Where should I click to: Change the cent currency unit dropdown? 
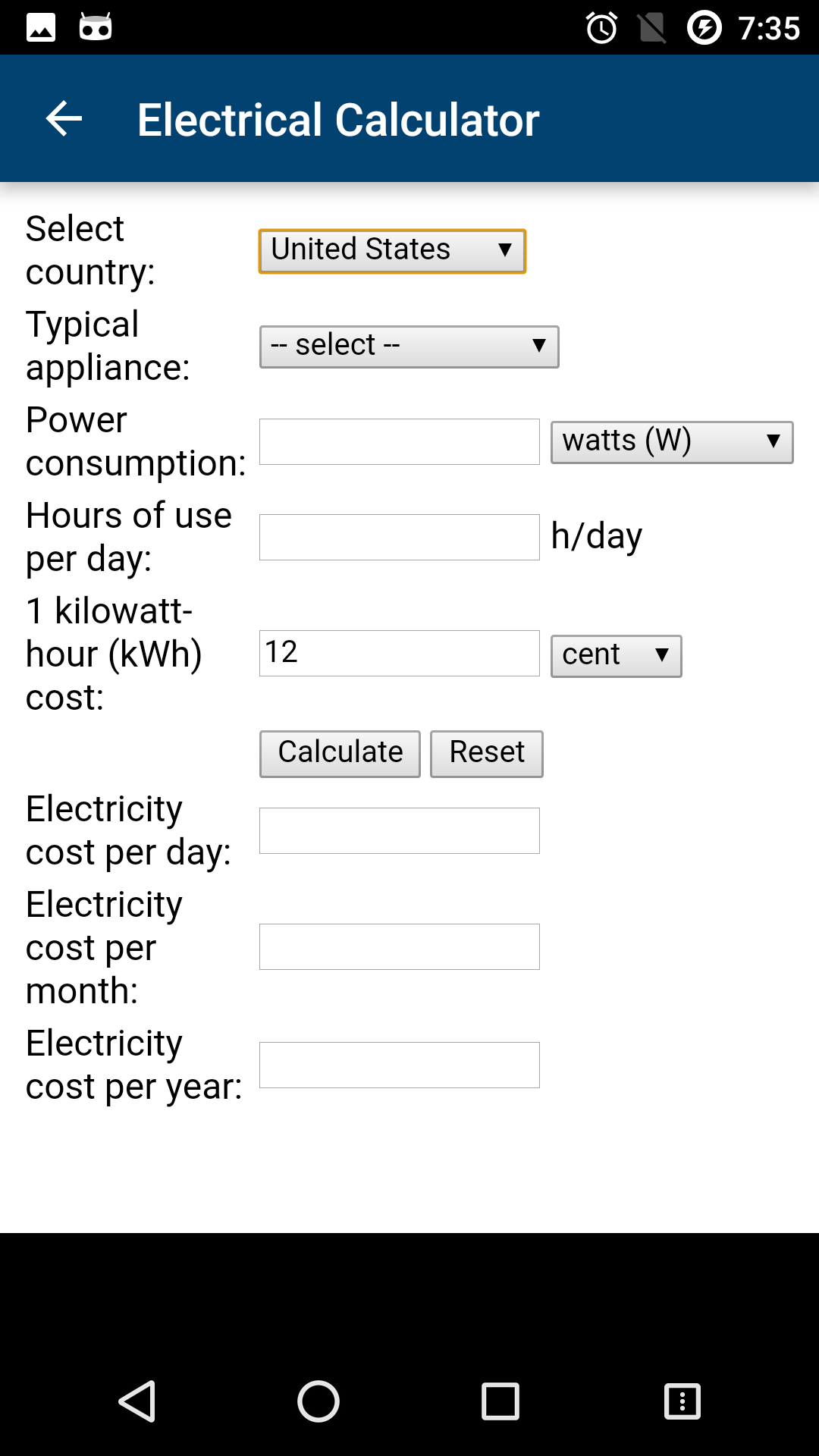616,656
